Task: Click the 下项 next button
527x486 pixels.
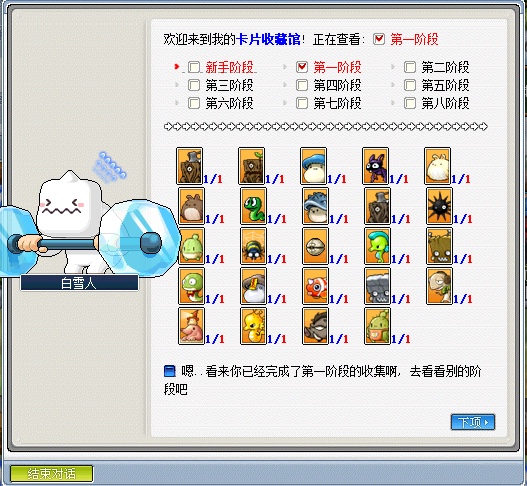Action: (x=473, y=422)
